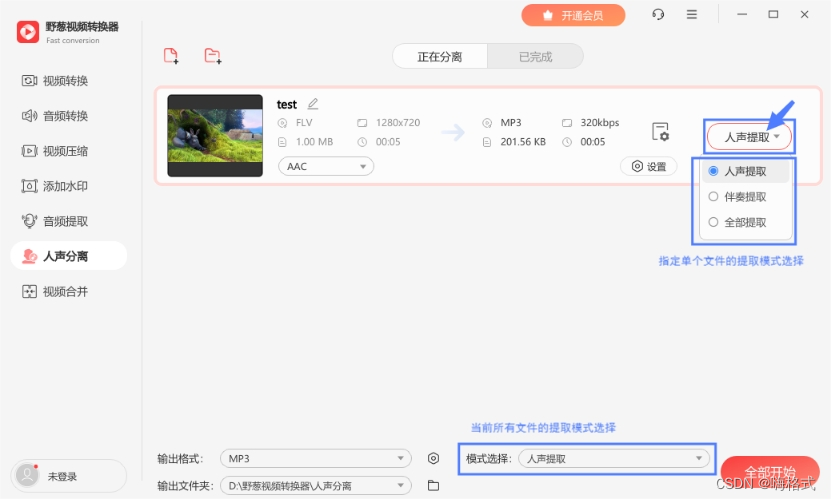The image size is (831, 500).
Task: Click gear icon beside output format
Action: click(x=433, y=458)
